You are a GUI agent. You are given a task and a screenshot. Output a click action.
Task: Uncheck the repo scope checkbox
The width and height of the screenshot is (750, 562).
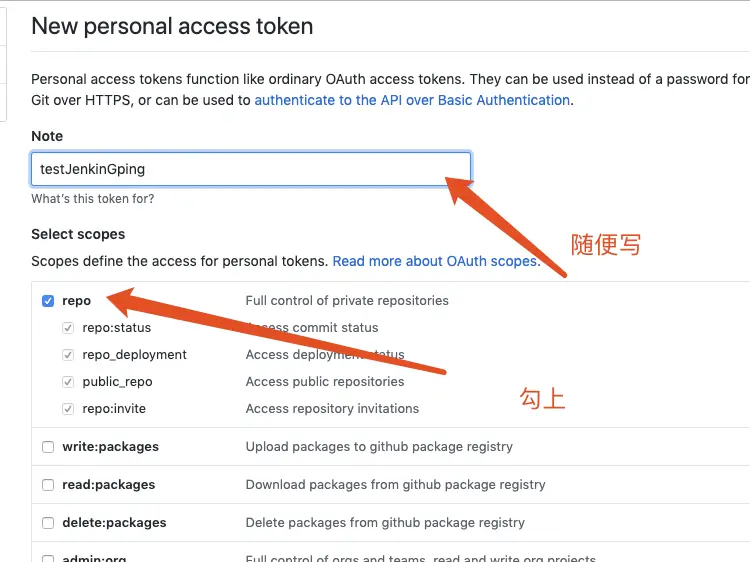[48, 301]
